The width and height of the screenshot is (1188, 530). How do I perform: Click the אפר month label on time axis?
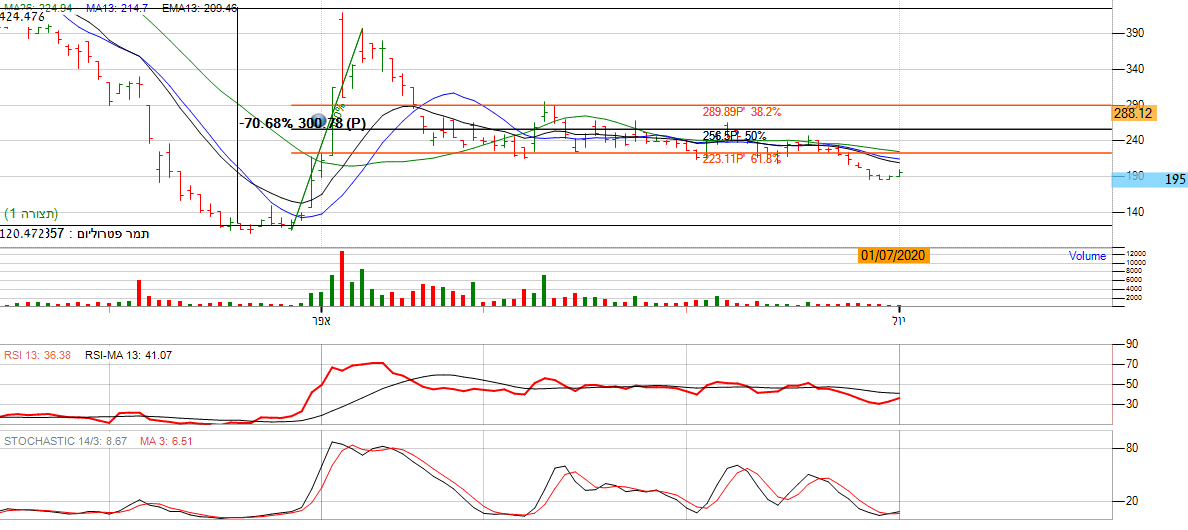click(320, 320)
